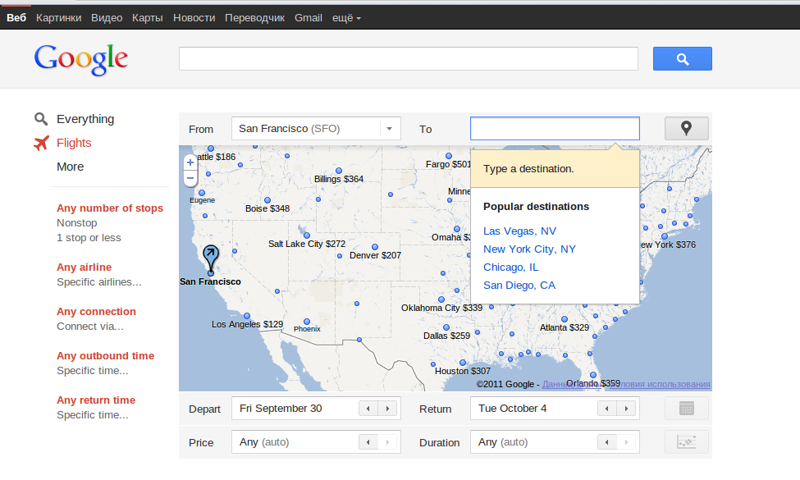Open Specific time under outbound time
The height and width of the screenshot is (480, 800).
[x=92, y=371]
